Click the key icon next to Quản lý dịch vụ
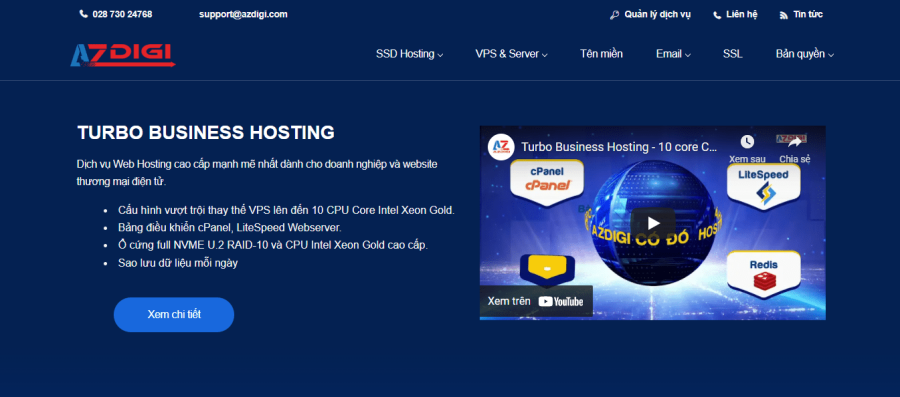This screenshot has width=900, height=397. point(614,15)
